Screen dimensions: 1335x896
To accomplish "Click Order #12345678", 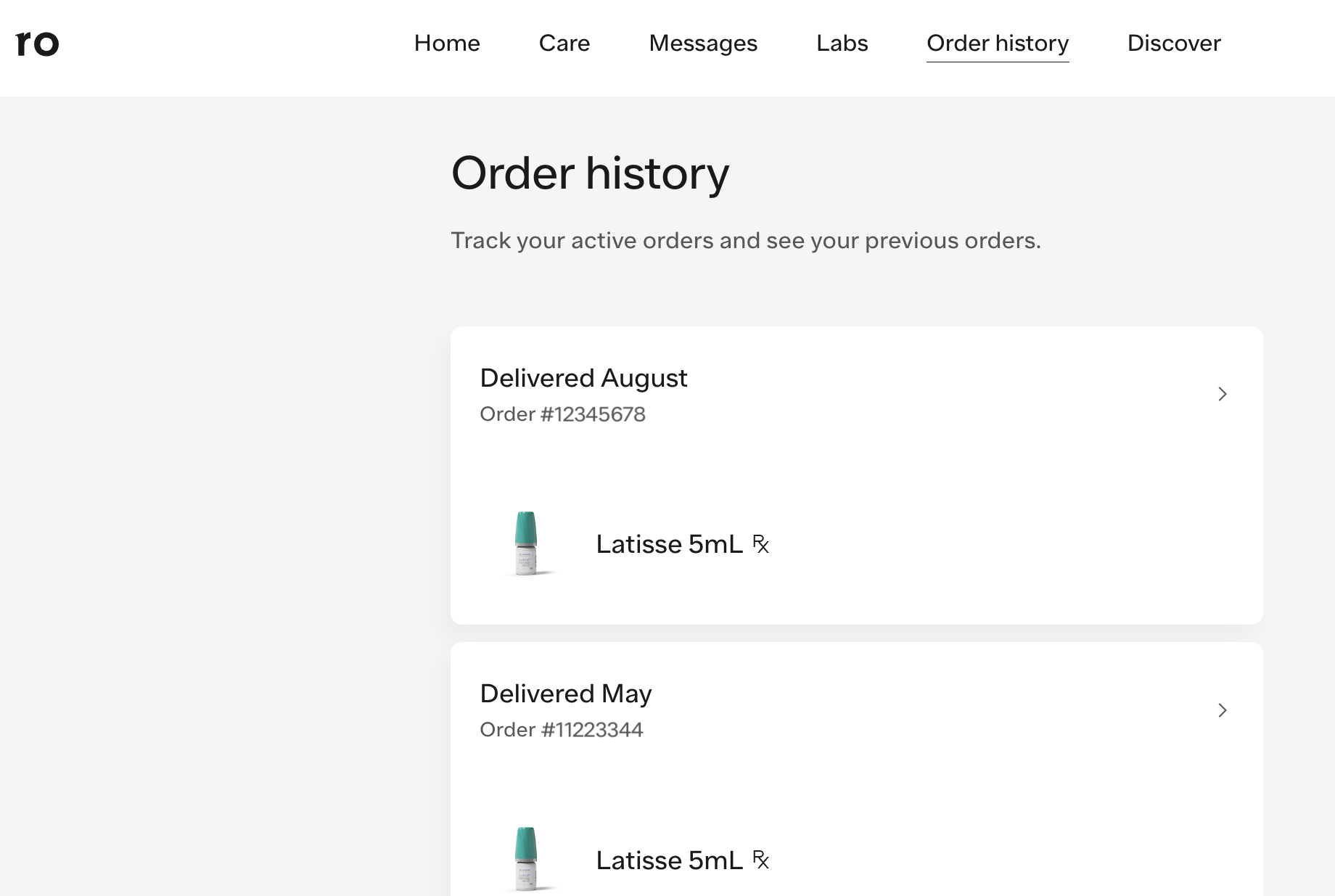I will click(562, 414).
